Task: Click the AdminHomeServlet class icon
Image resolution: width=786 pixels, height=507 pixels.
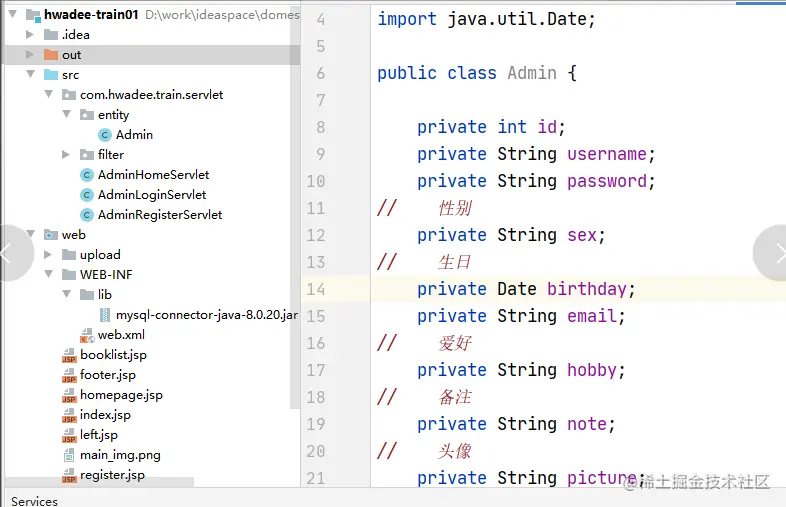Action: [87, 175]
